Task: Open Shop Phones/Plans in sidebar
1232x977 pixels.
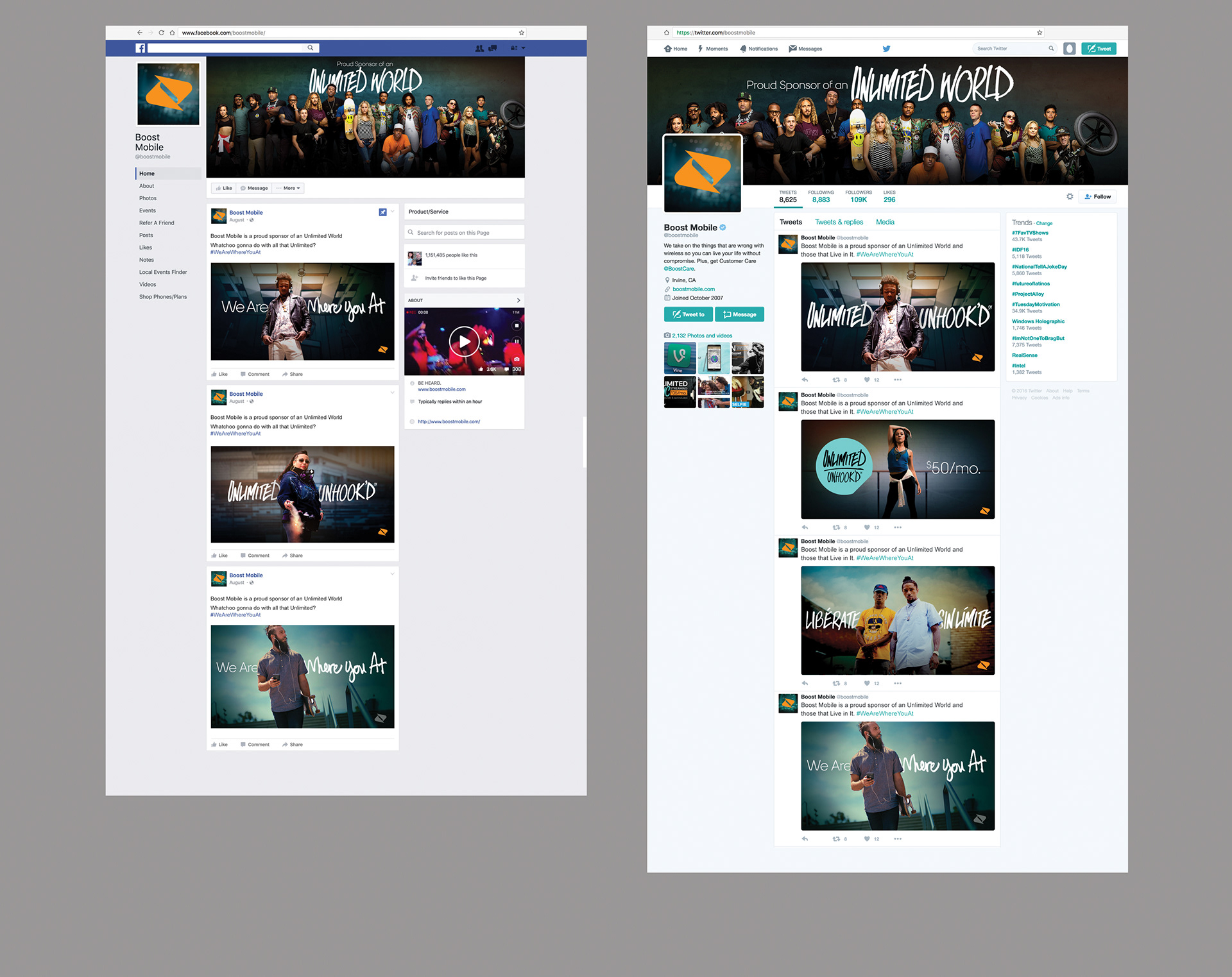Action: [x=163, y=297]
